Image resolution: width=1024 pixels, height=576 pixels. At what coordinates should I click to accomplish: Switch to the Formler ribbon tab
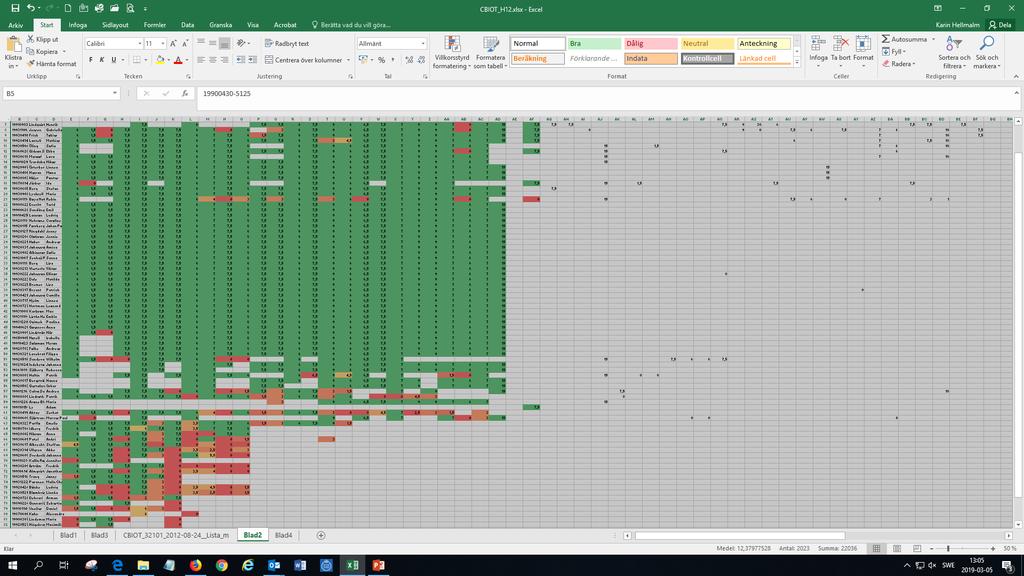(155, 25)
